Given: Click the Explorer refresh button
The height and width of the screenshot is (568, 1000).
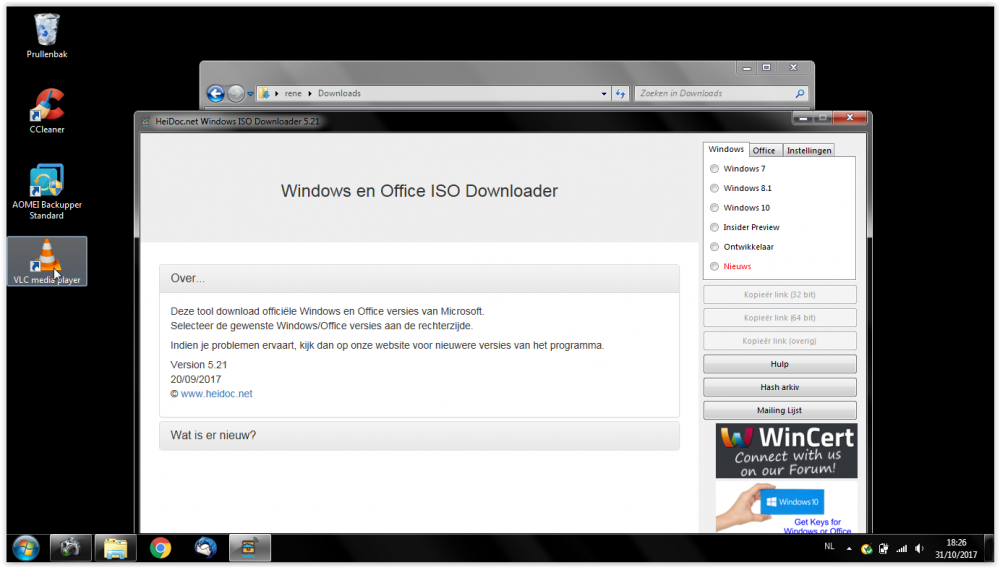Looking at the screenshot, I should click(x=621, y=94).
